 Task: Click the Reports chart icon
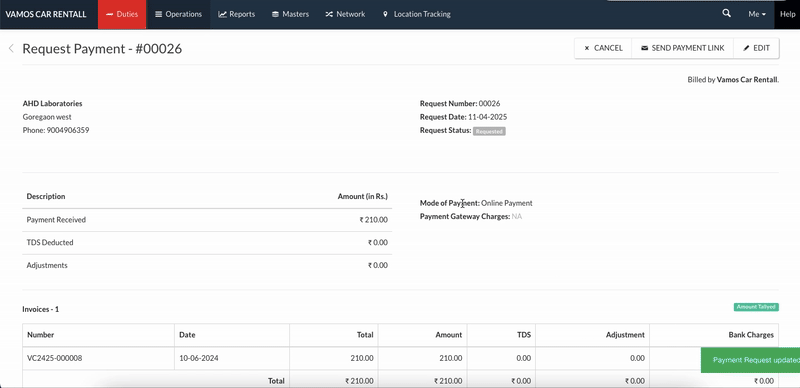222,14
